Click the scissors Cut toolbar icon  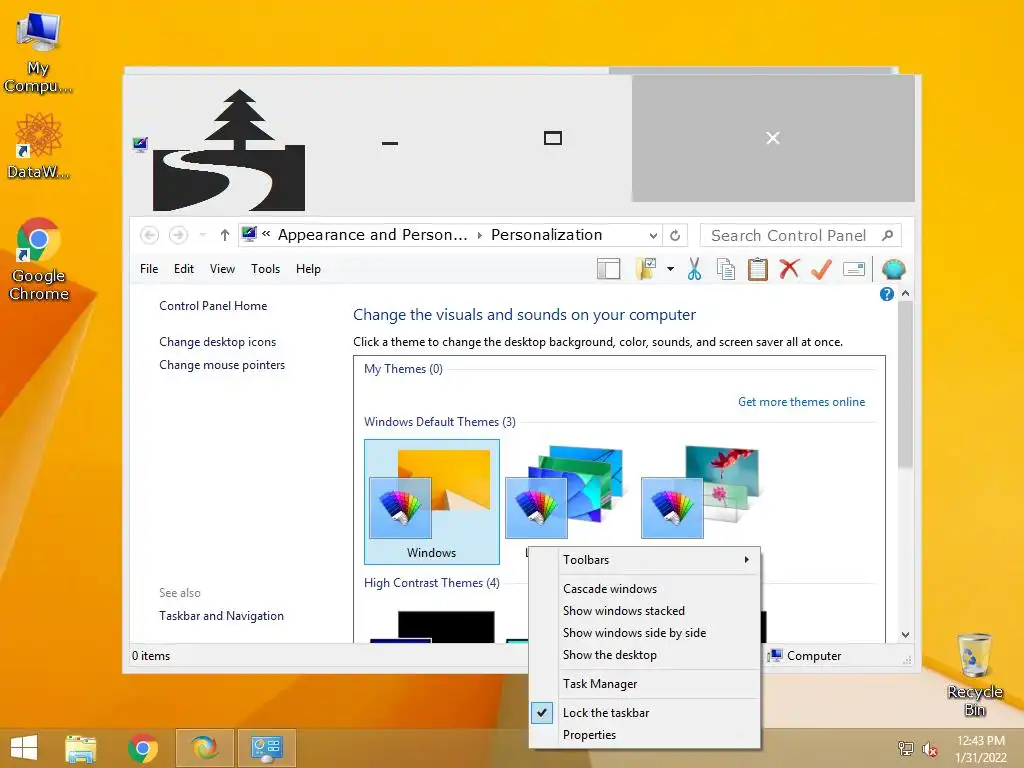pos(694,268)
